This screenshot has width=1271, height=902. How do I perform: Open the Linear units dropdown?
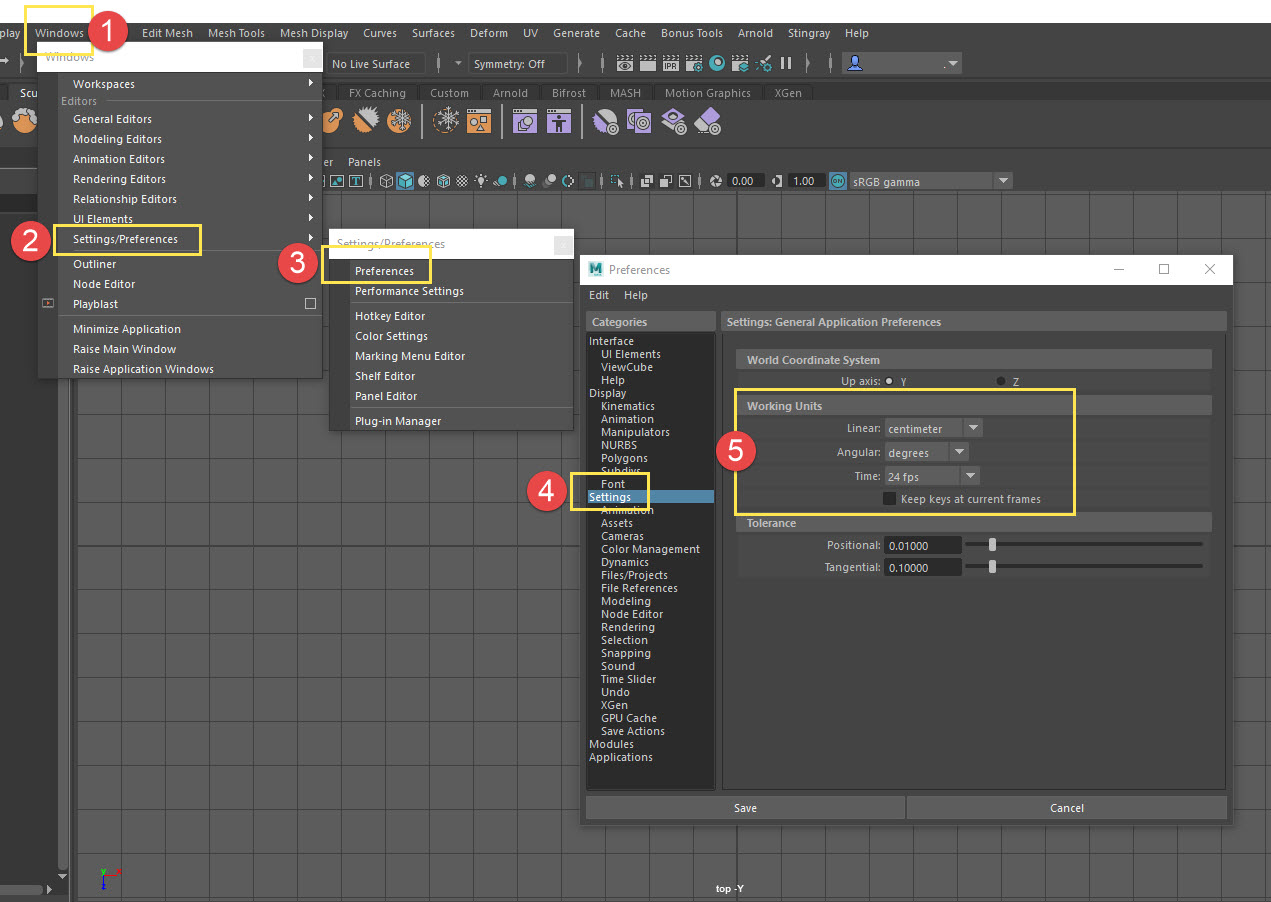pyautogui.click(x=973, y=427)
